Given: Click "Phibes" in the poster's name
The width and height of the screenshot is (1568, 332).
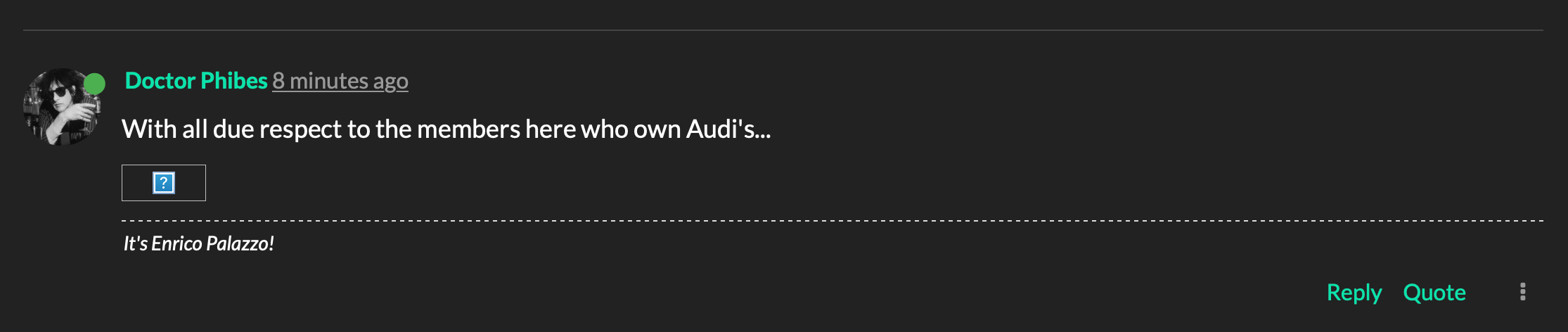Looking at the screenshot, I should 234,81.
